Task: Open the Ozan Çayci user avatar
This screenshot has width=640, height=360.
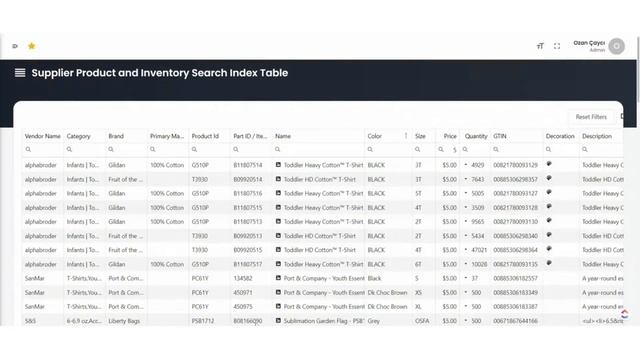Action: pyautogui.click(x=616, y=46)
